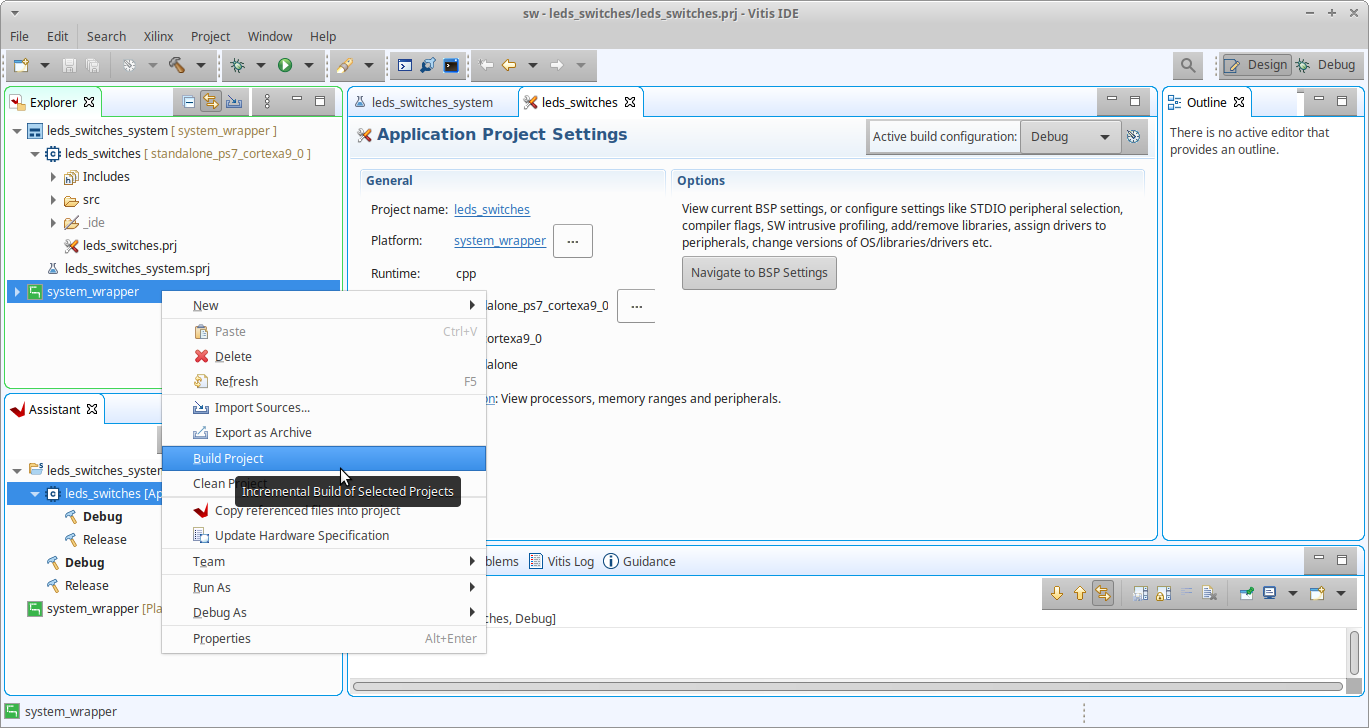
Task: Expand the Includes node in Explorer
Action: (x=54, y=177)
